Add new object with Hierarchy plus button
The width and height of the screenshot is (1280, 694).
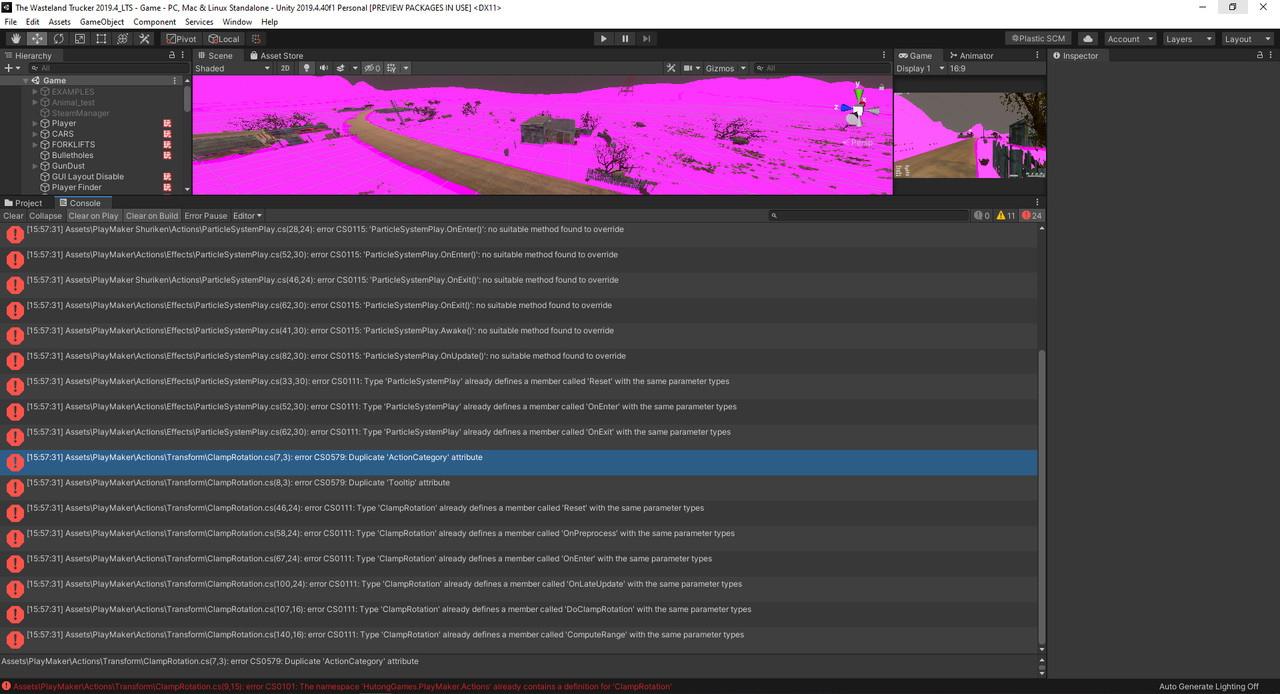[11, 68]
